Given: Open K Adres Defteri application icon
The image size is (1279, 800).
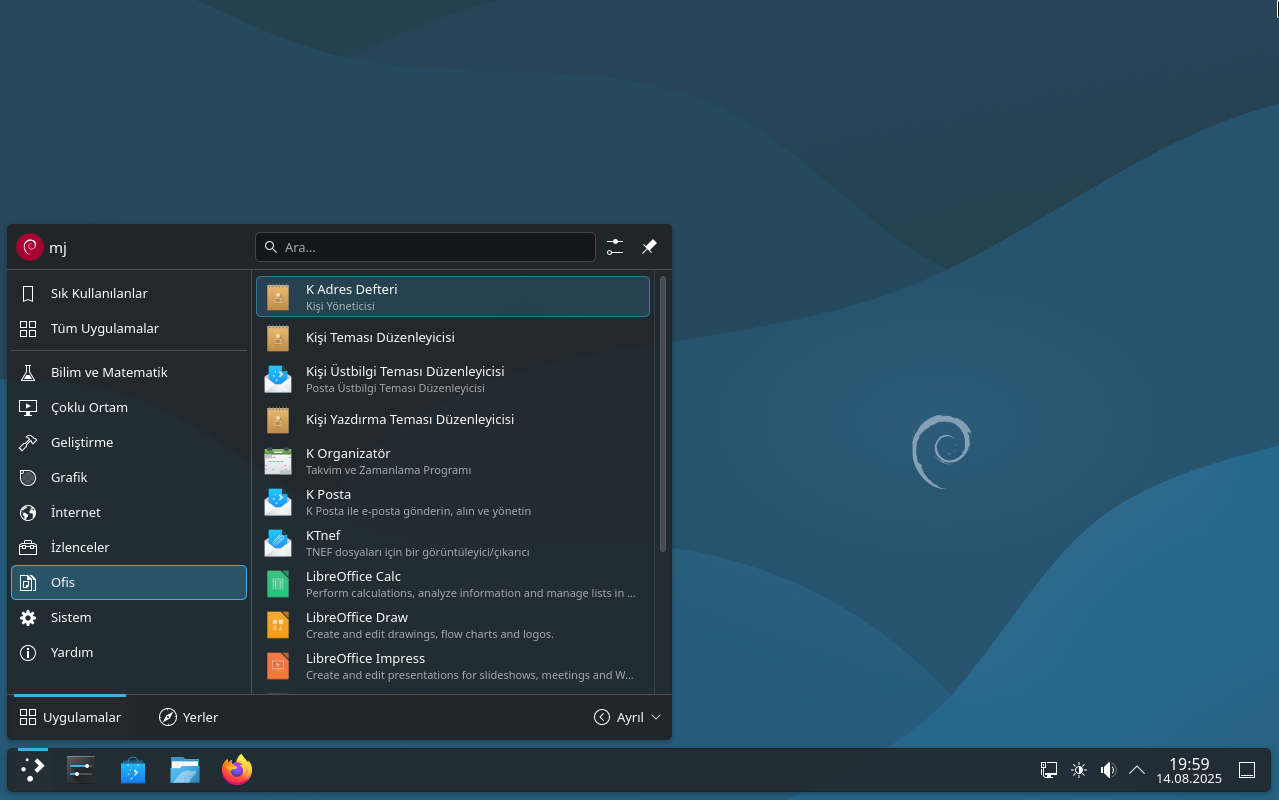Looking at the screenshot, I should (x=278, y=297).
